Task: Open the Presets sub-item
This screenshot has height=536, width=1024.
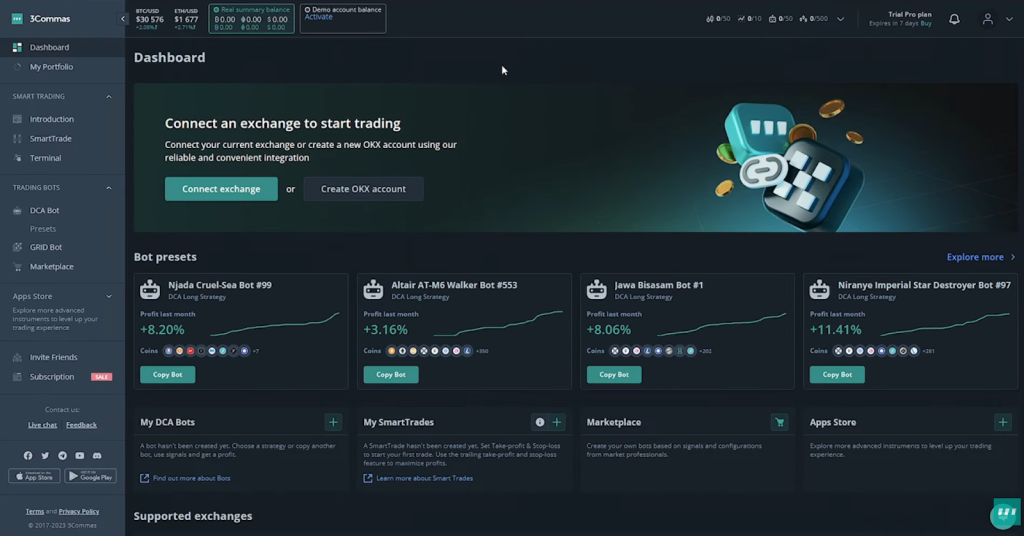Action: [43, 229]
